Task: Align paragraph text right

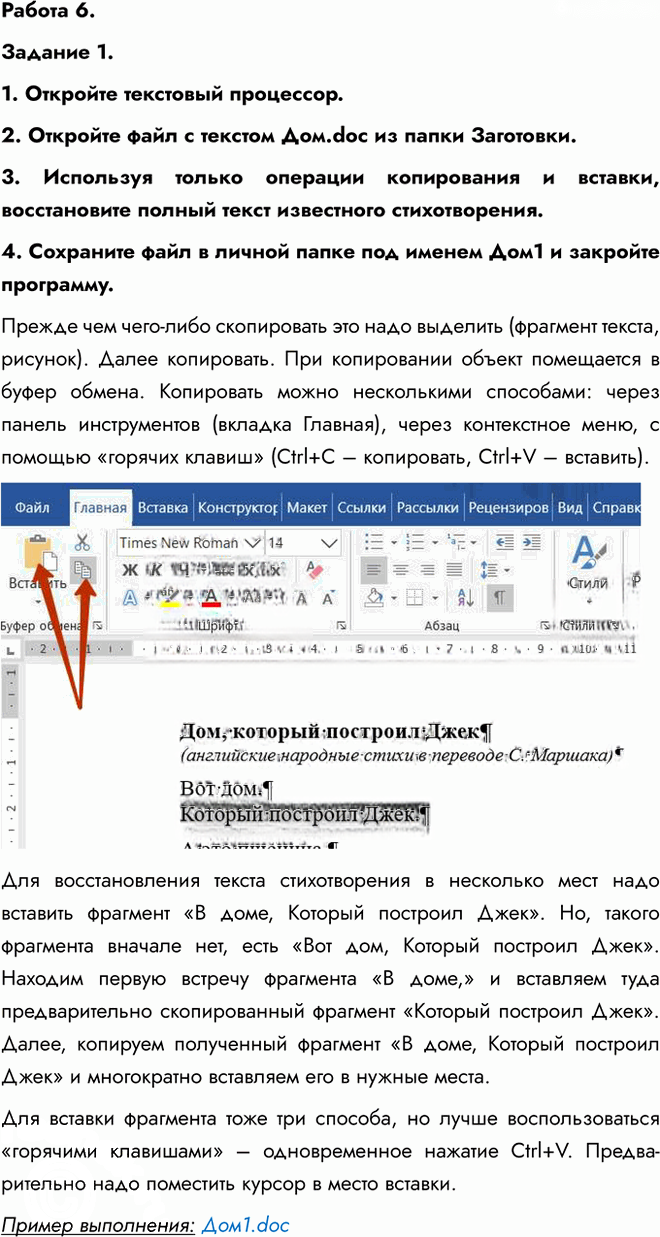Action: tap(428, 570)
